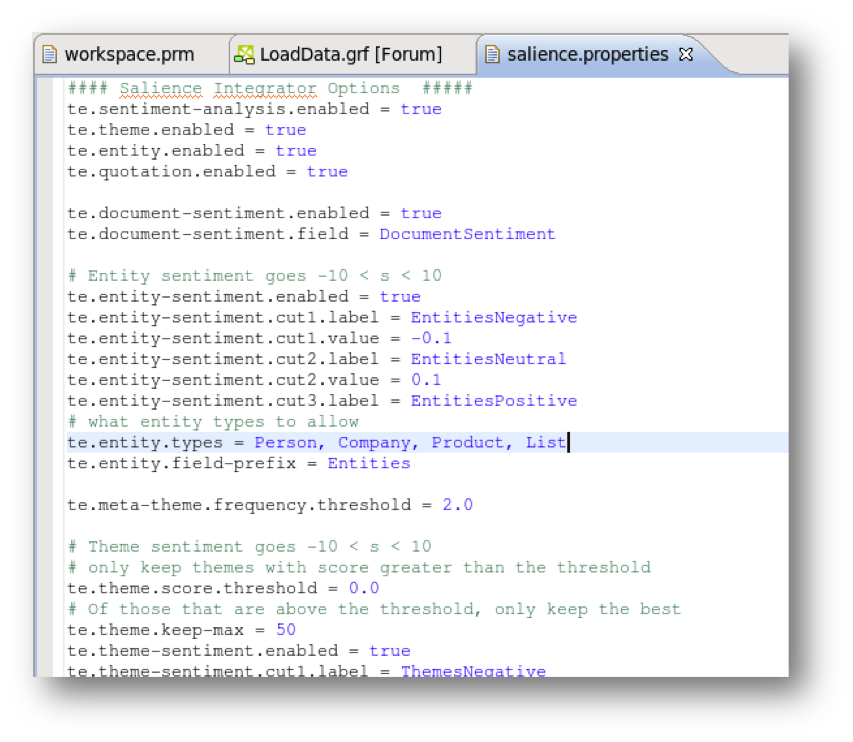The width and height of the screenshot is (853, 742).
Task: Click the te.entity.types property key
Action: [145, 443]
